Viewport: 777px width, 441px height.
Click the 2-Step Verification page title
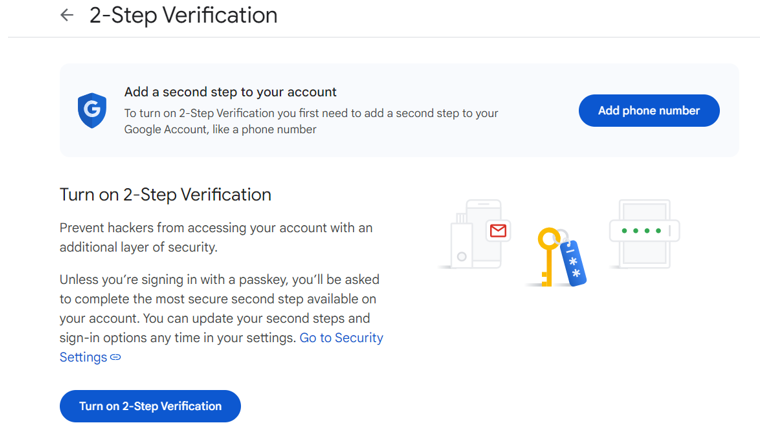183,15
